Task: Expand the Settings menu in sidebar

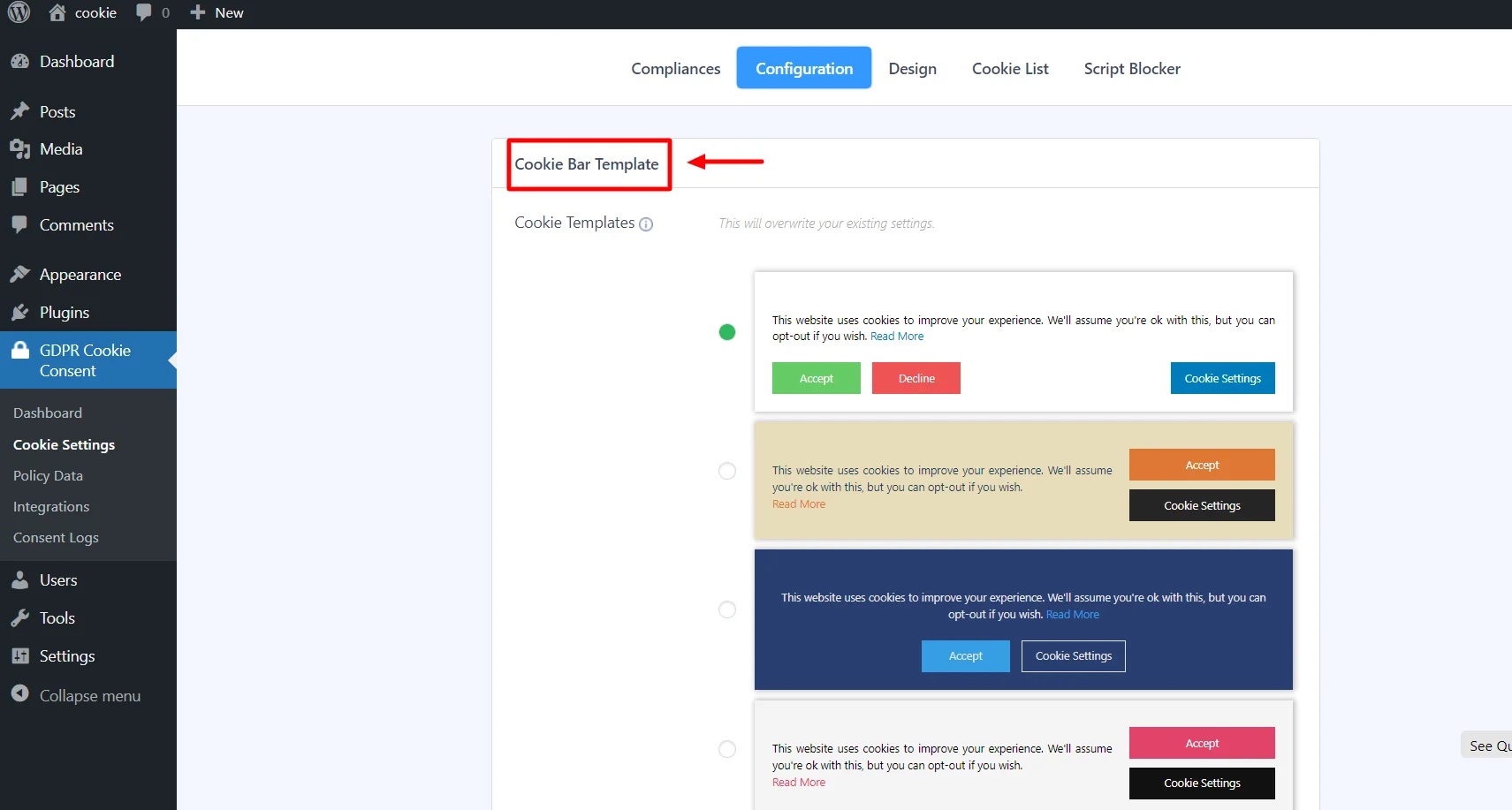Action: 67,656
